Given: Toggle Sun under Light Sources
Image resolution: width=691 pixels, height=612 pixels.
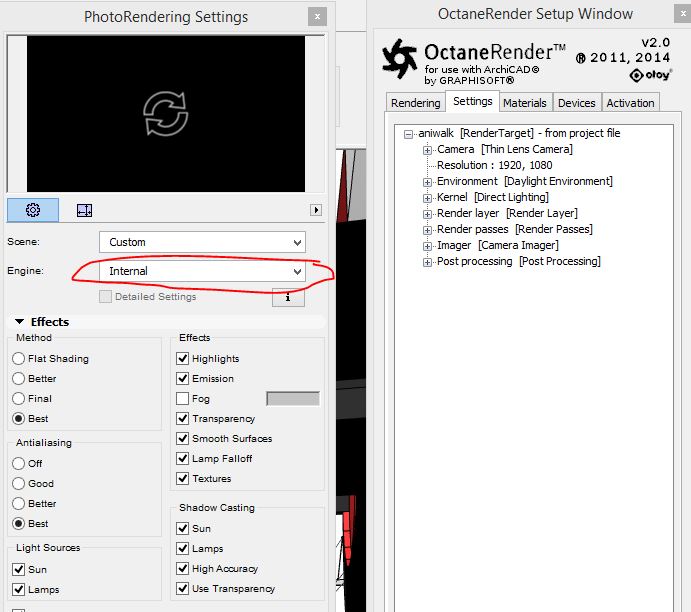Looking at the screenshot, I should click(19, 569).
